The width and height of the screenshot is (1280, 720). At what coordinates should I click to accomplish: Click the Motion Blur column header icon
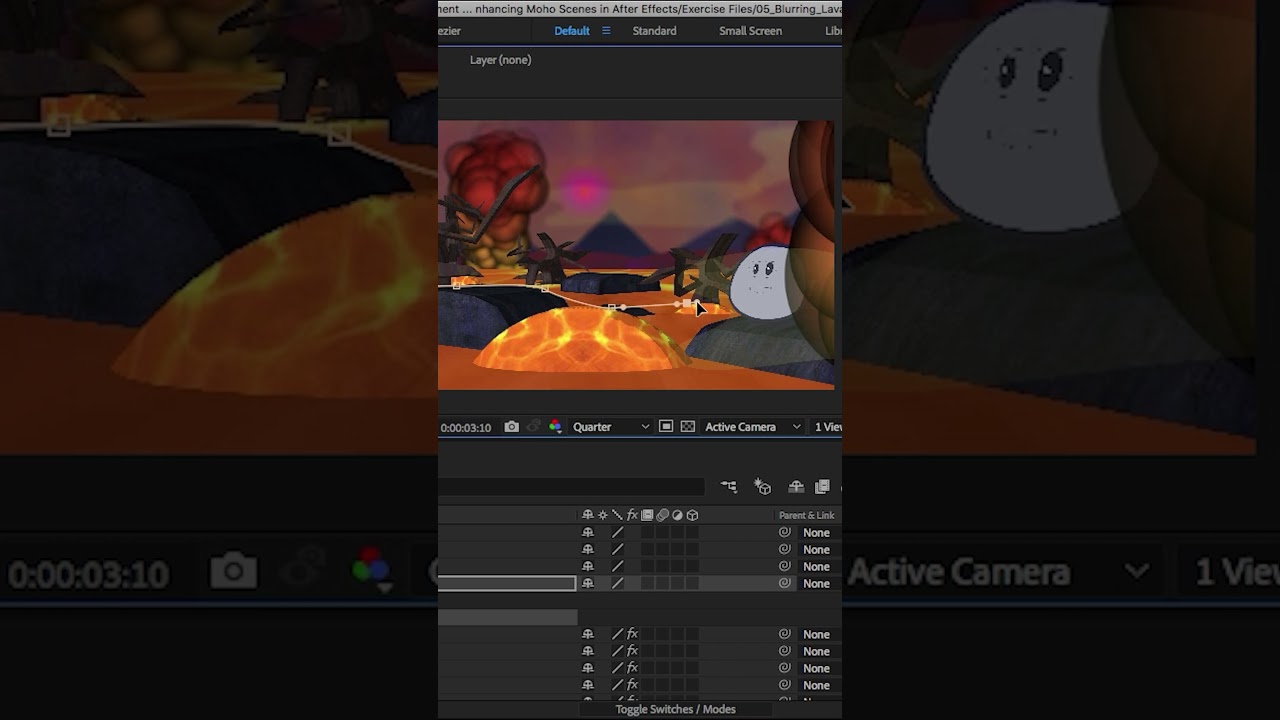(662, 515)
